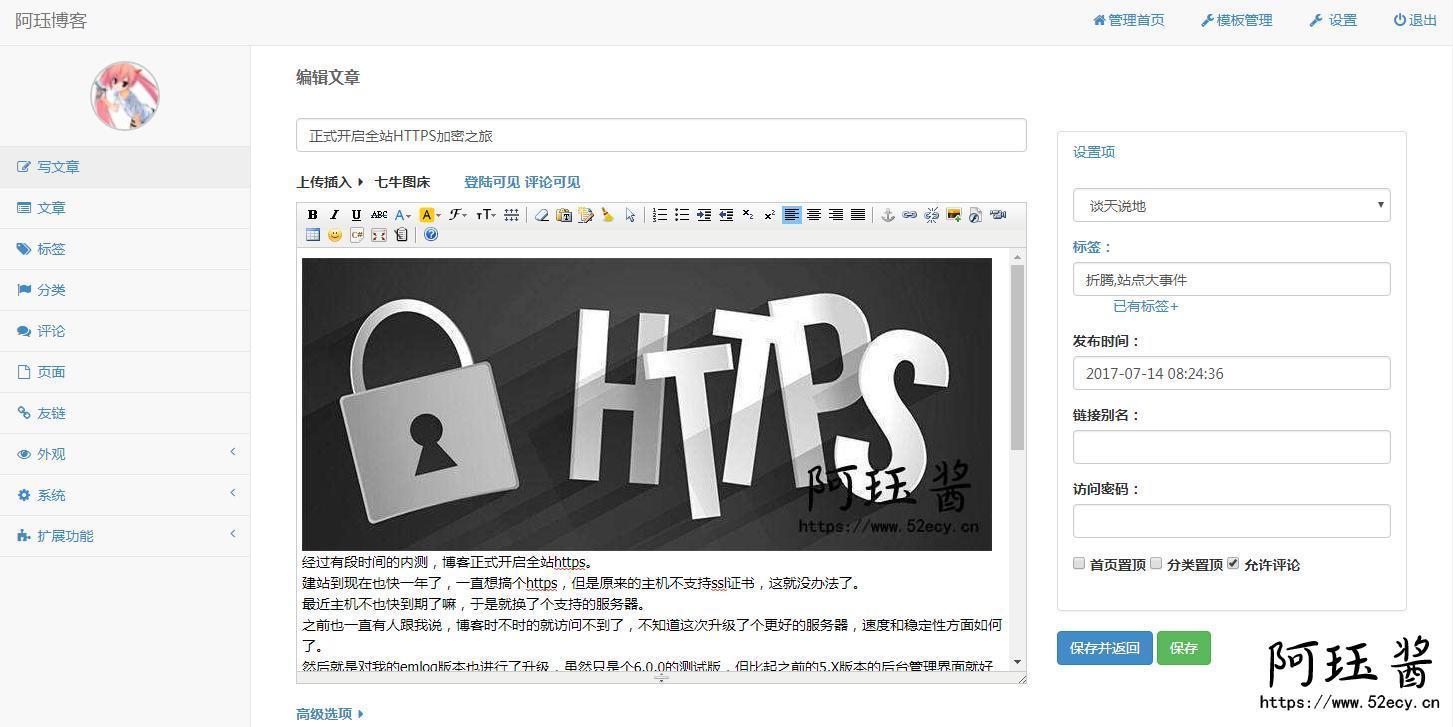Click 已有标签+ link

[1146, 306]
